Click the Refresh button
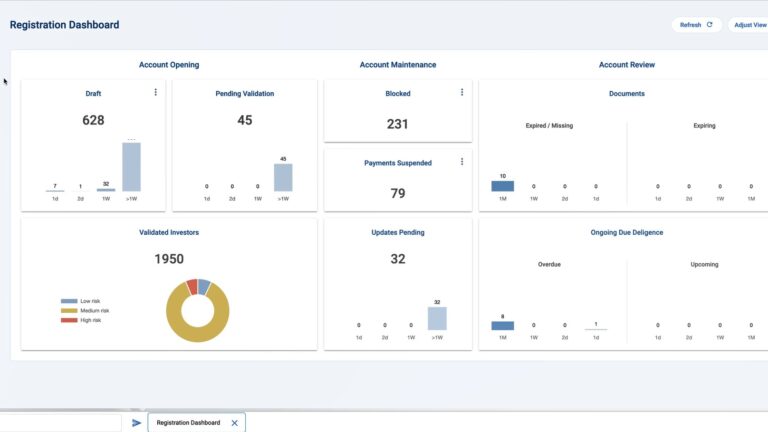768x432 pixels. click(696, 24)
